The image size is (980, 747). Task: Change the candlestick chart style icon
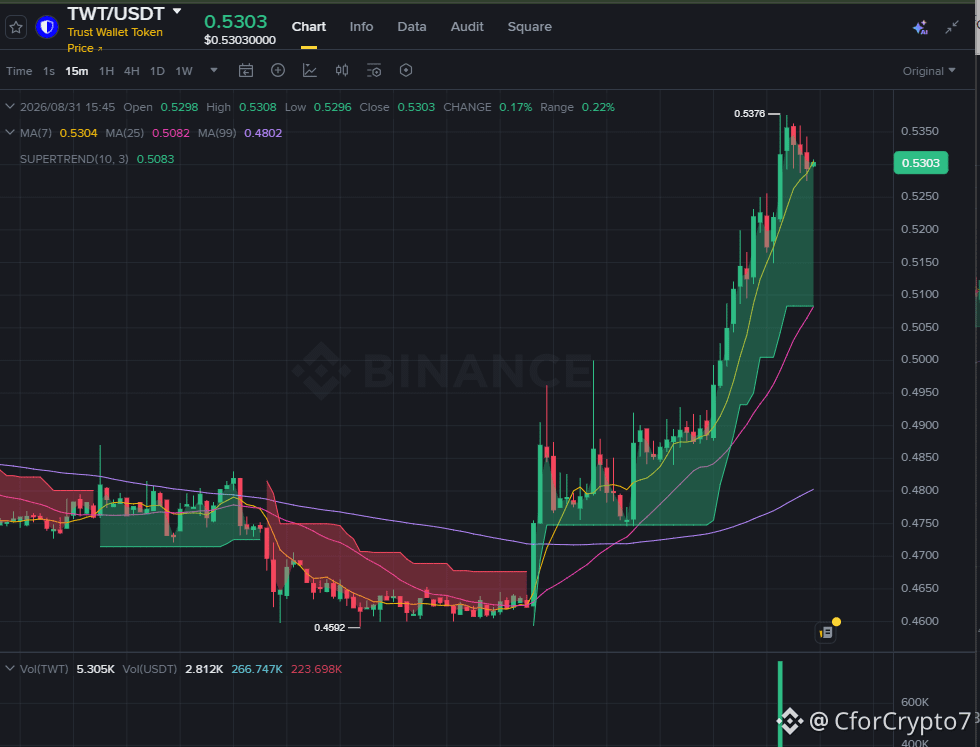(342, 71)
